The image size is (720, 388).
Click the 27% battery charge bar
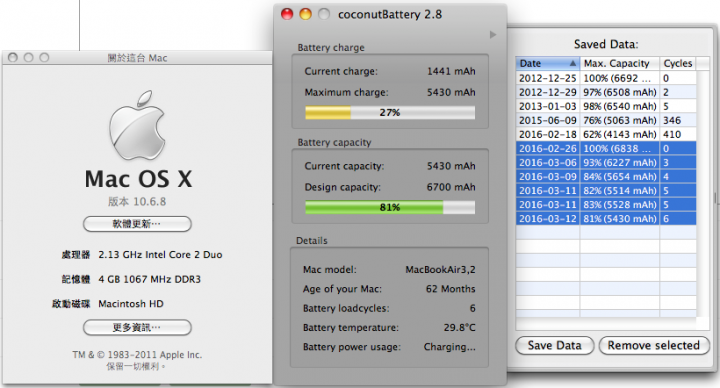click(390, 112)
